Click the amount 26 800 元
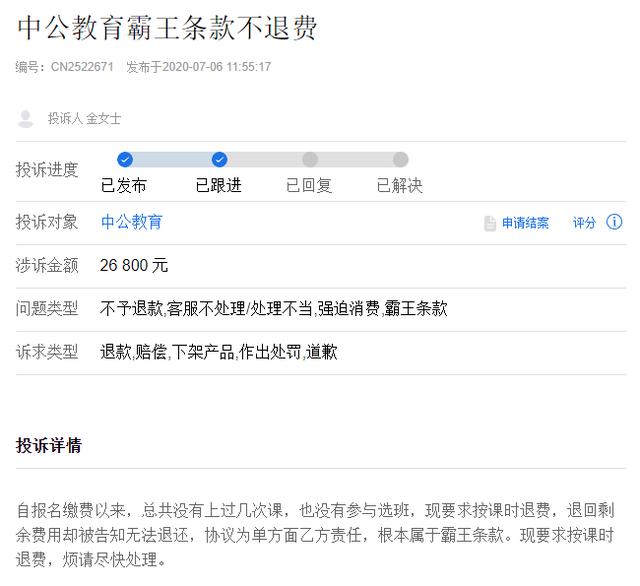 coord(134,265)
